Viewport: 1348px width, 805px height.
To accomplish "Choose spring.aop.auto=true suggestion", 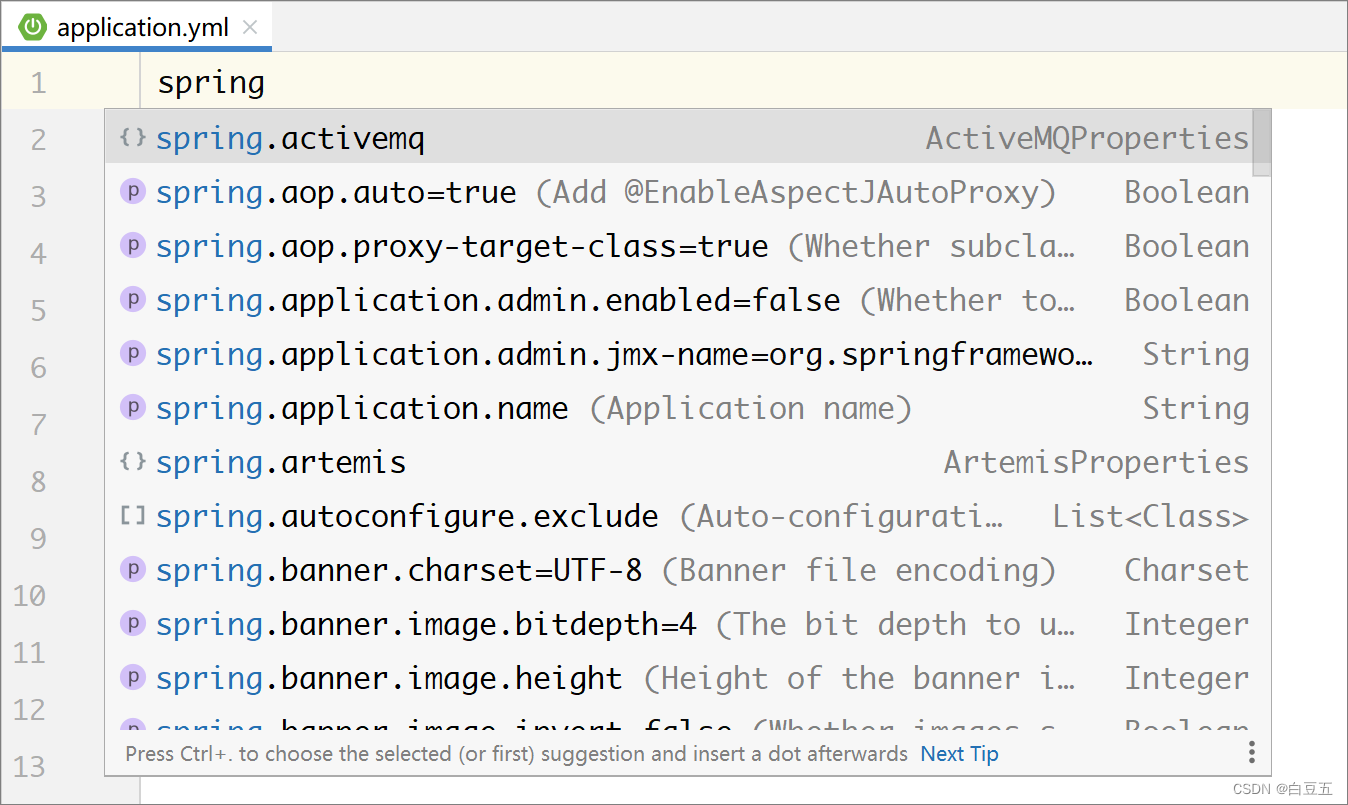I will tap(680, 191).
